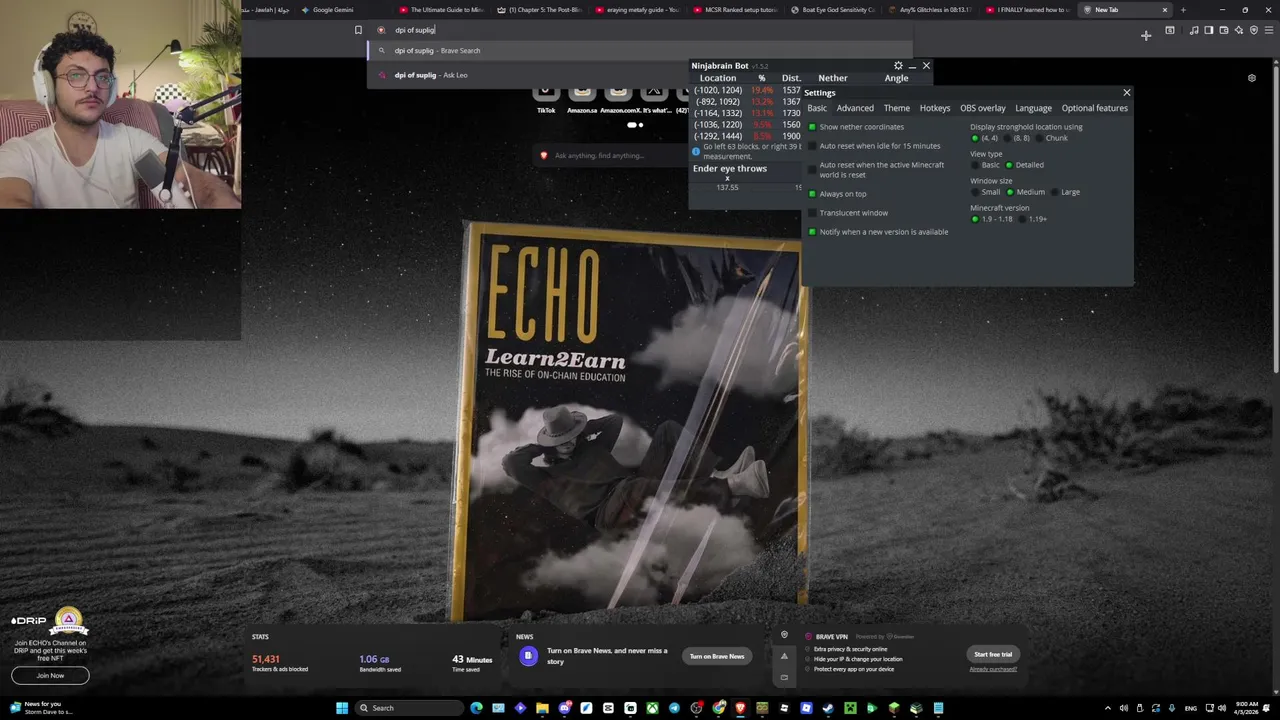Choose 'dpi of supliq - Ask Leo' suggestion

tap(640, 75)
